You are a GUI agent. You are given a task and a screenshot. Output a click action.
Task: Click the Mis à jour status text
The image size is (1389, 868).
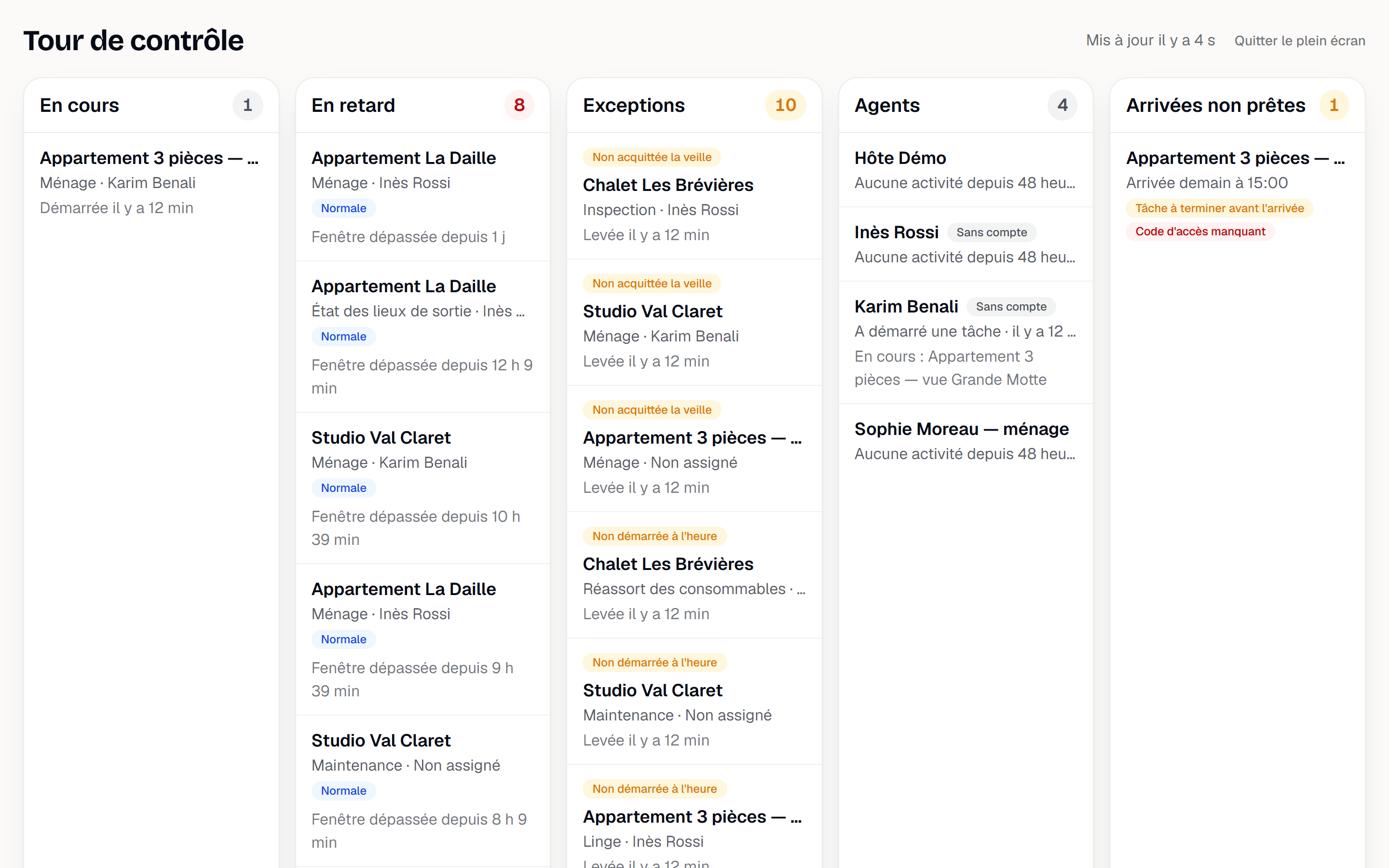(1150, 41)
